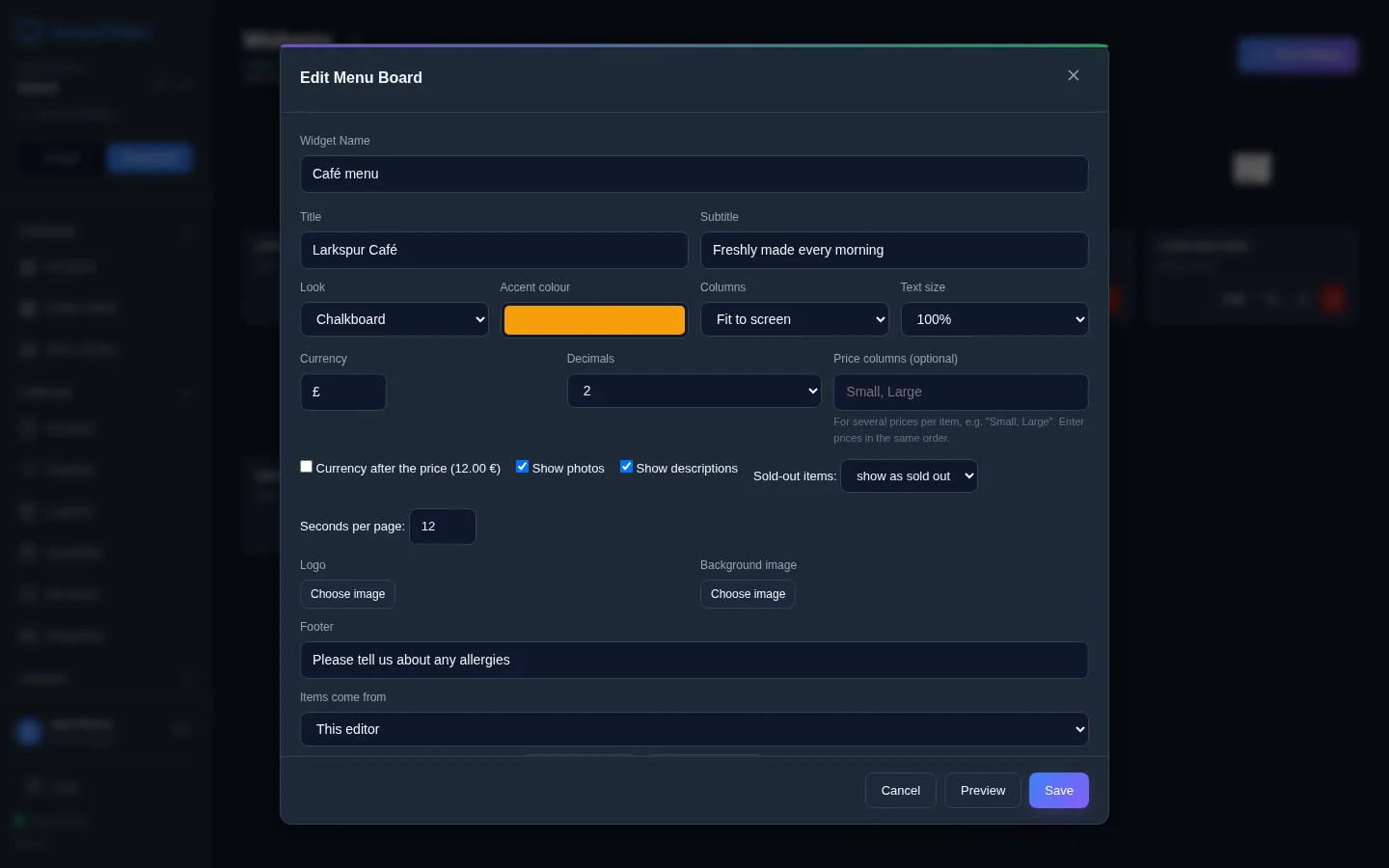
Task: Expand the Columns Fit to screen dropdown
Action: [x=795, y=319]
